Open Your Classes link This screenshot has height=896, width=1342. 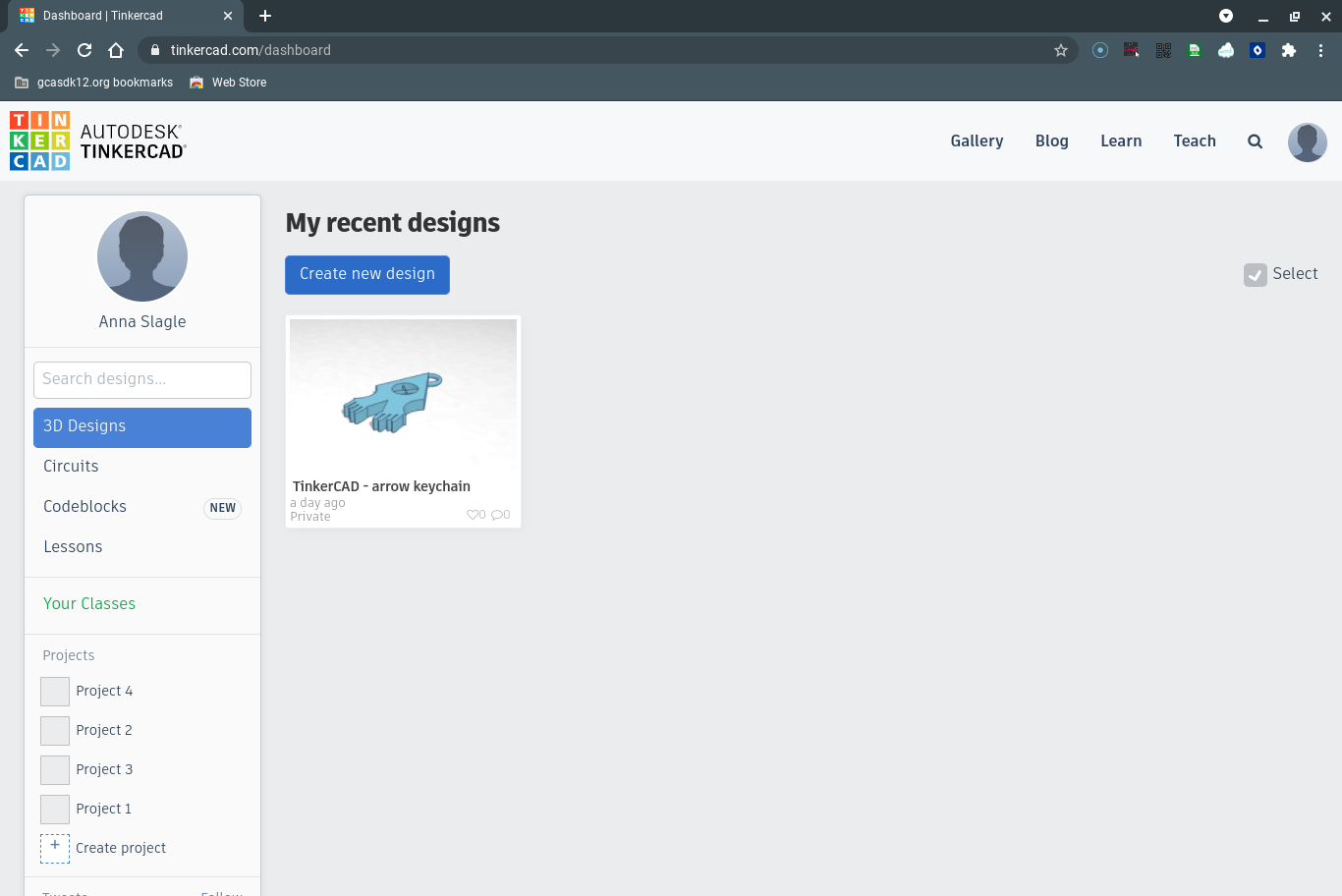coord(89,604)
